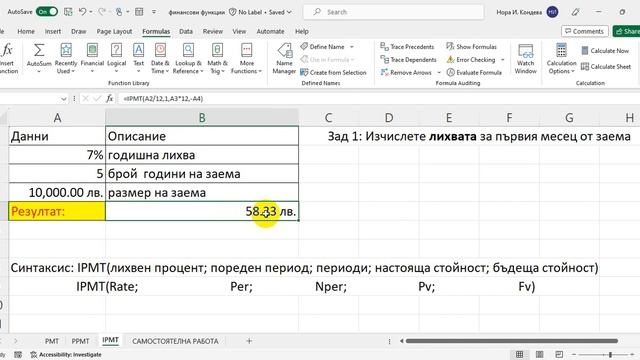Open the Page Layout tab
The image size is (640, 360).
pos(114,31)
